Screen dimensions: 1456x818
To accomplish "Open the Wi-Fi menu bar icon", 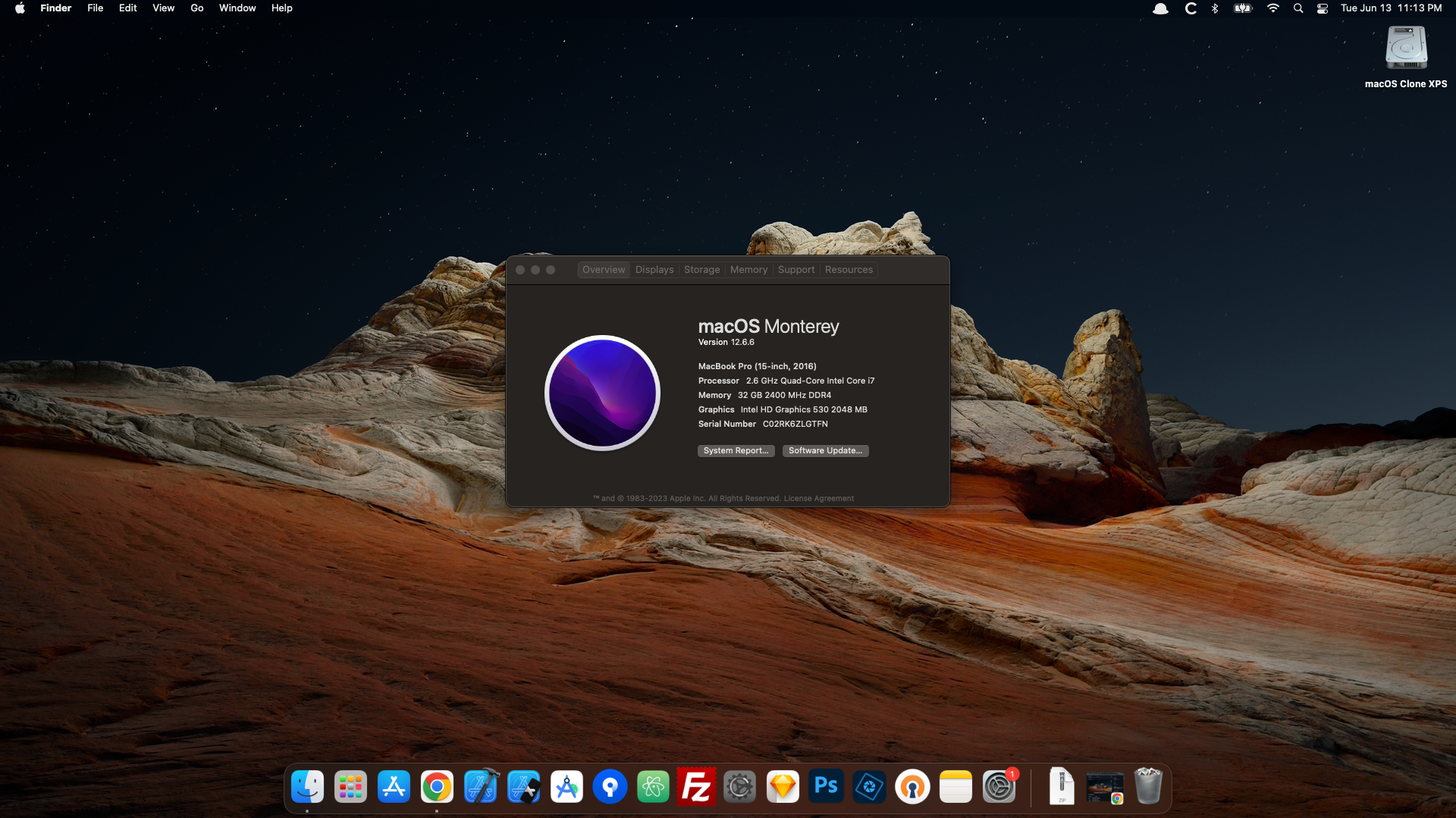I will tap(1273, 8).
